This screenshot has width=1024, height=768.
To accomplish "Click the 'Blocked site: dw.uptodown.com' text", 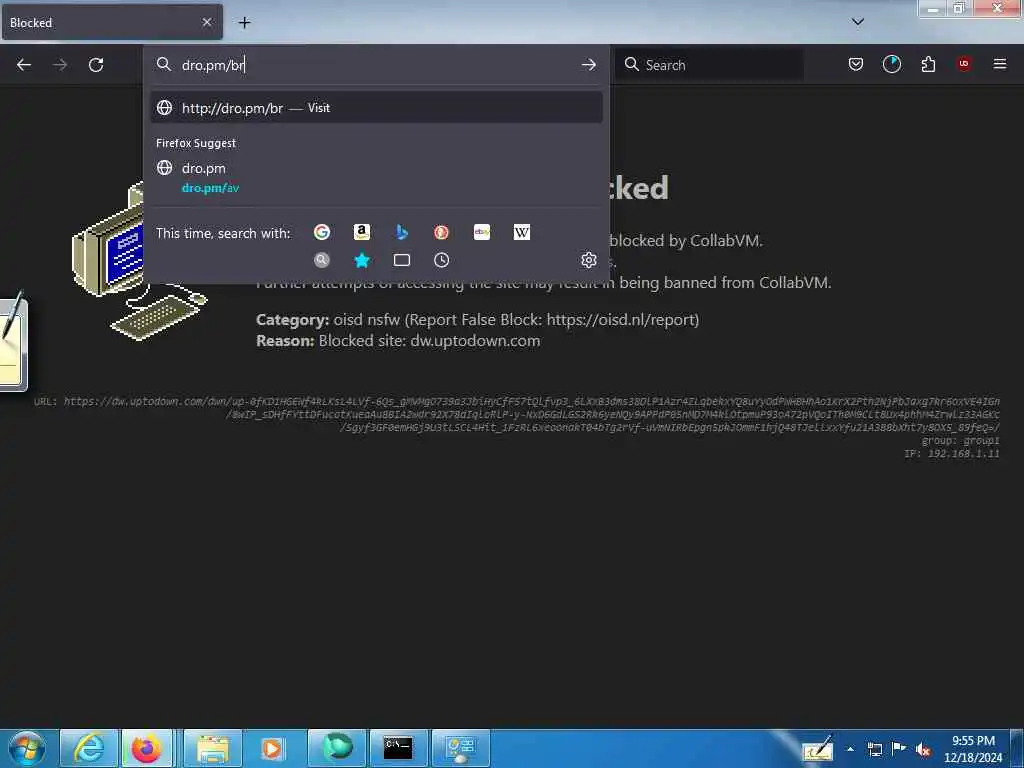I will pos(429,341).
